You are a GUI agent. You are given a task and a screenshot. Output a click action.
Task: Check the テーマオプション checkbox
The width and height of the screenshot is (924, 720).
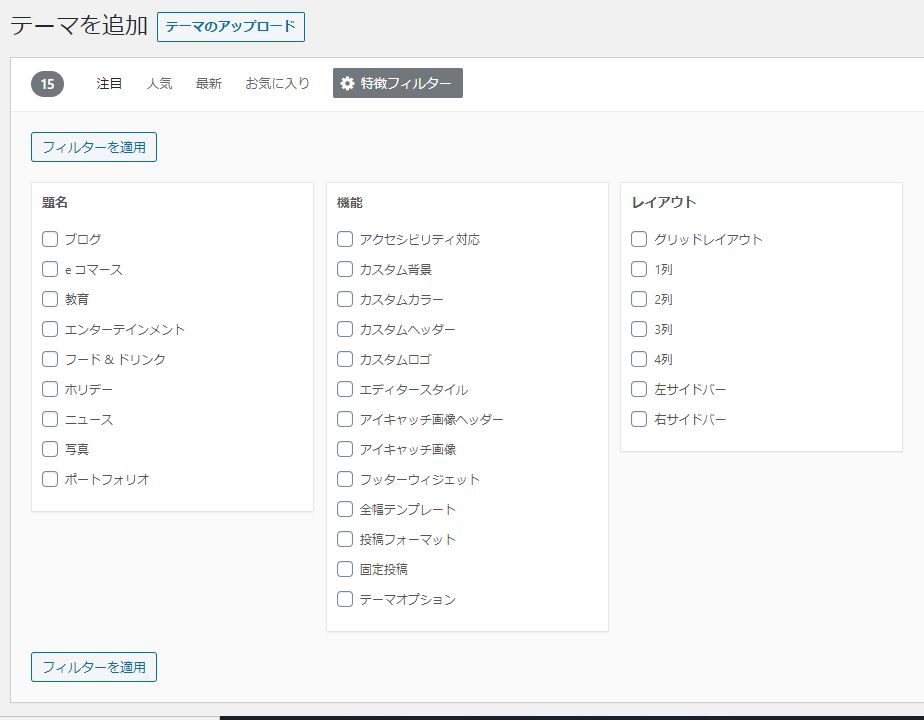pyautogui.click(x=345, y=599)
